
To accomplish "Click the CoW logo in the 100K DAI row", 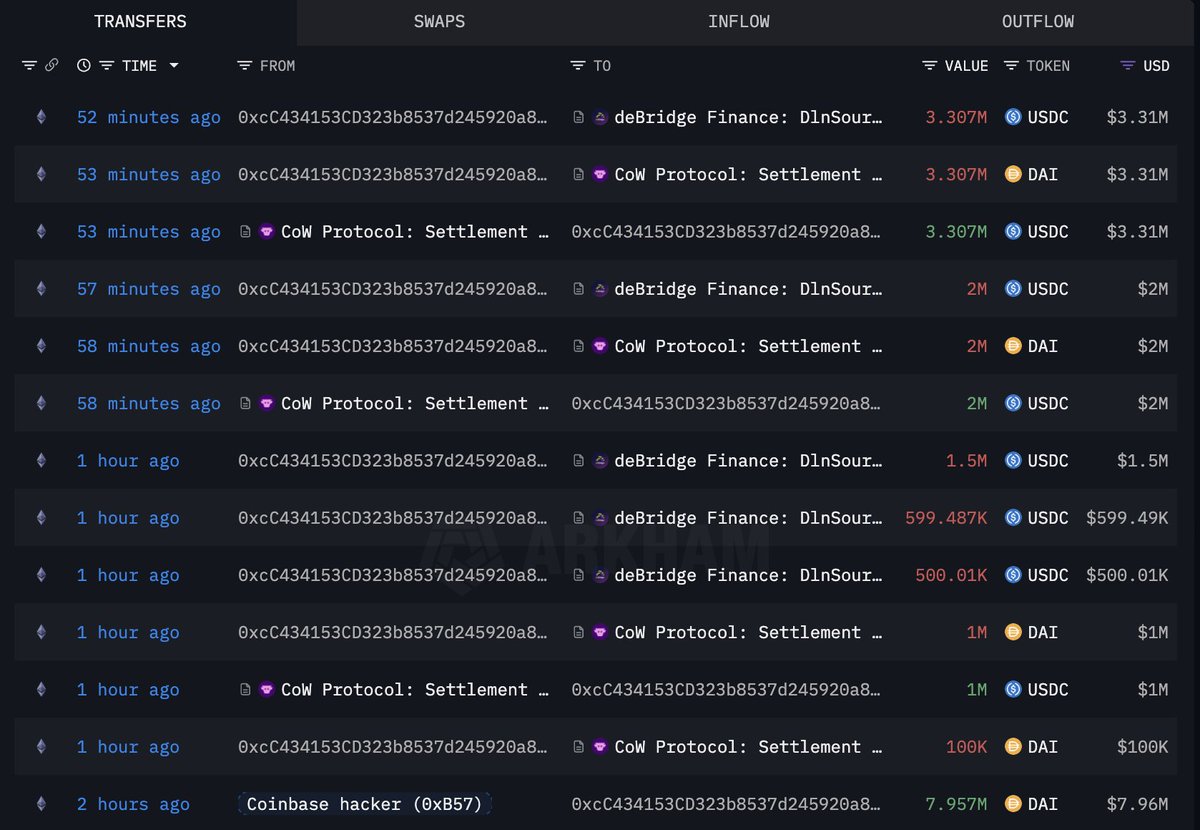I will click(601, 747).
